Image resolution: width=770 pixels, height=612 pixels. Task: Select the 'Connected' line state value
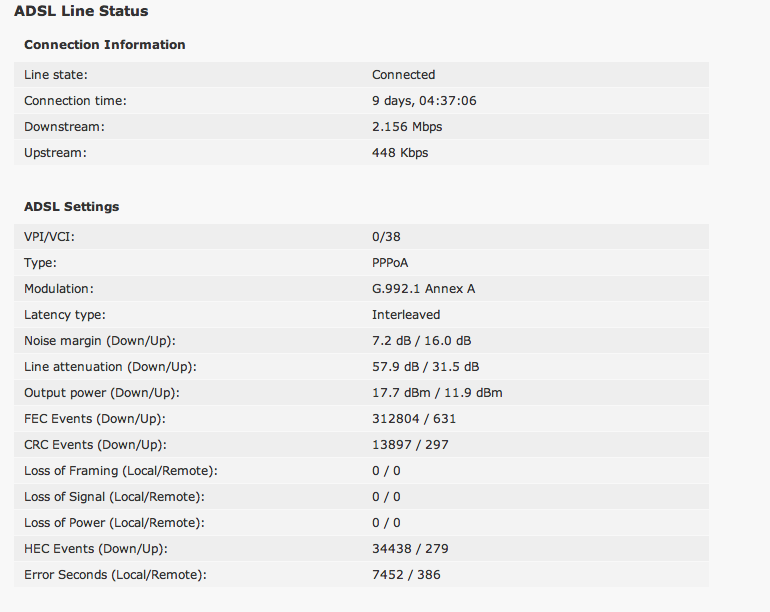(404, 75)
